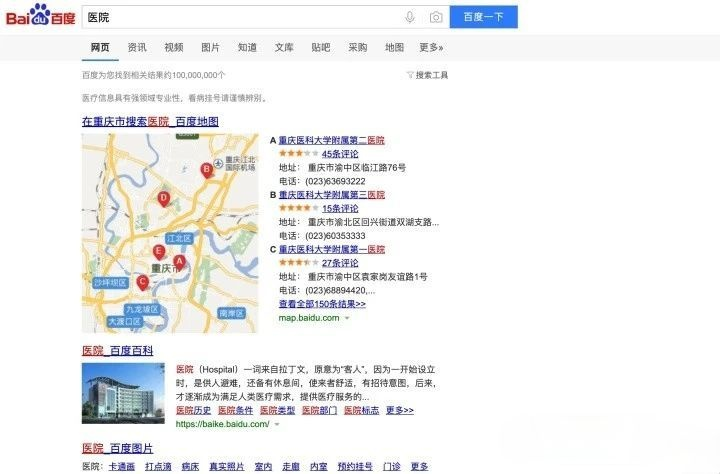Click the star rating of 重庆医科大学附属第一医院
This screenshot has height=474, width=720.
coord(298,263)
